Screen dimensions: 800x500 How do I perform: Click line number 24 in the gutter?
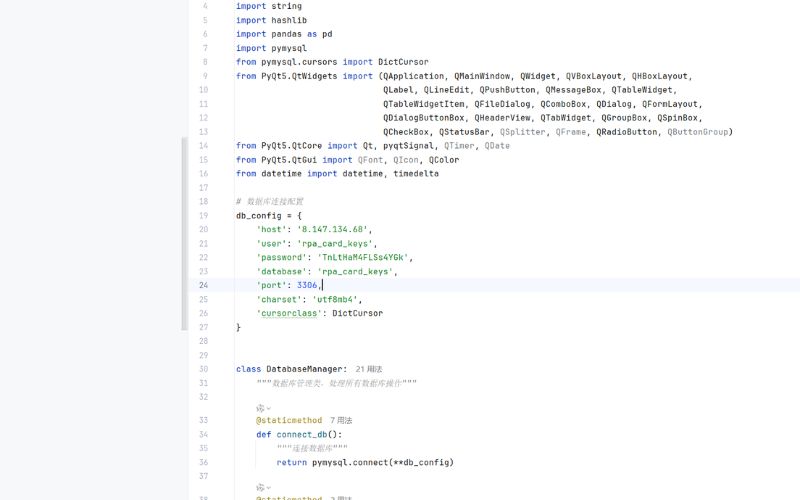[x=203, y=285]
